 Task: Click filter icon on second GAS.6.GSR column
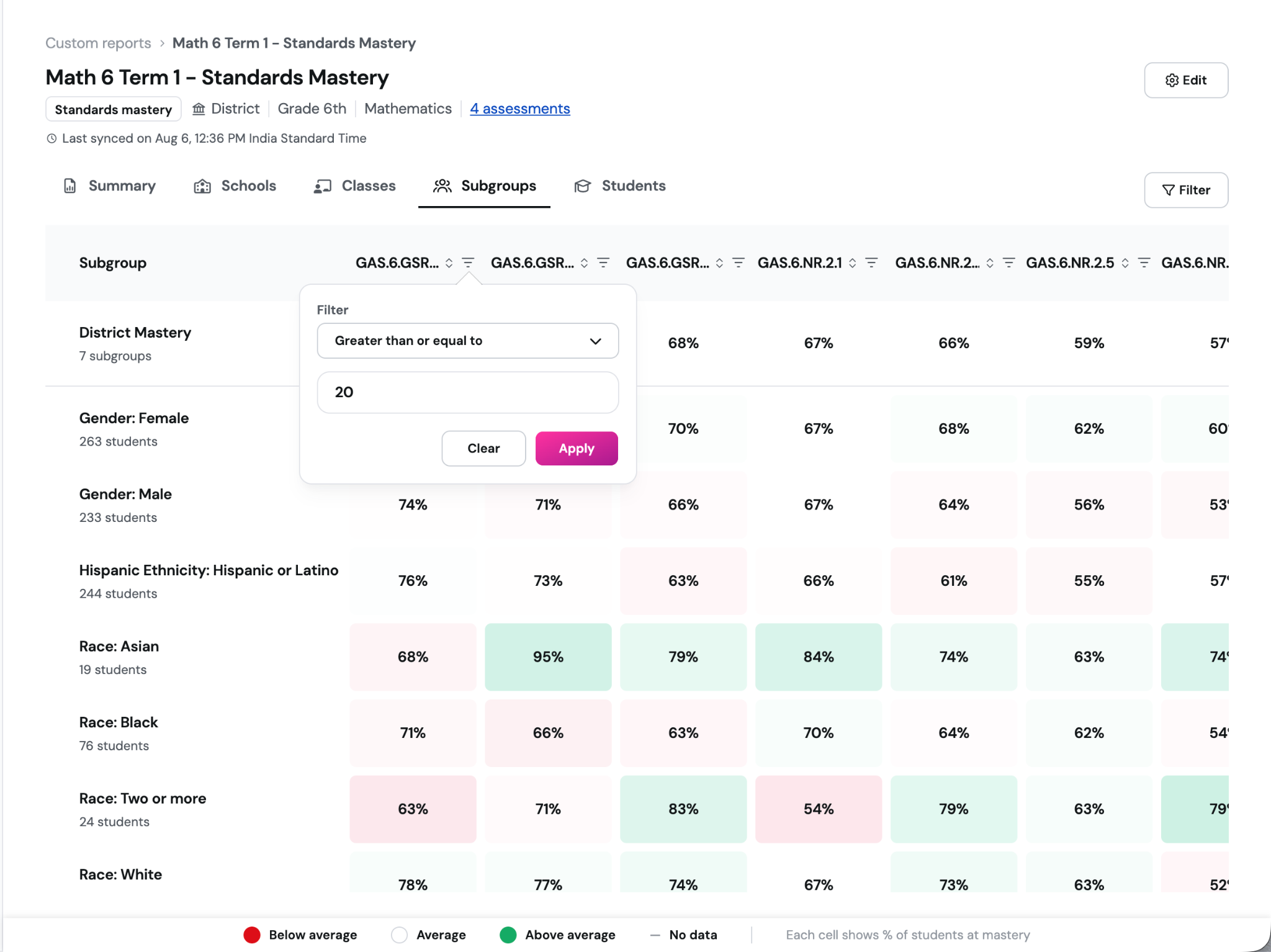(603, 263)
